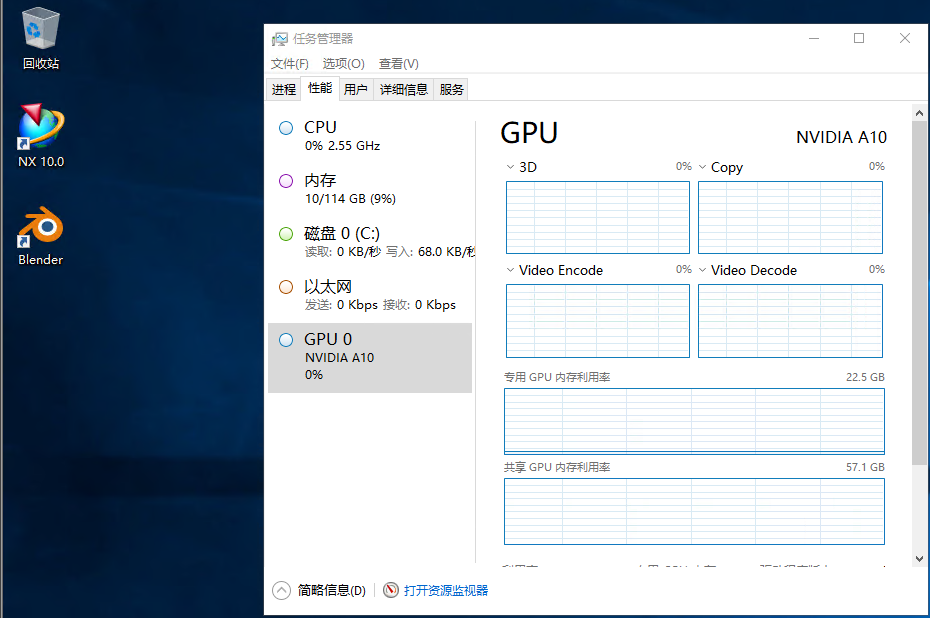Switch to 详细信息 tab
The height and width of the screenshot is (618, 930).
(x=403, y=90)
